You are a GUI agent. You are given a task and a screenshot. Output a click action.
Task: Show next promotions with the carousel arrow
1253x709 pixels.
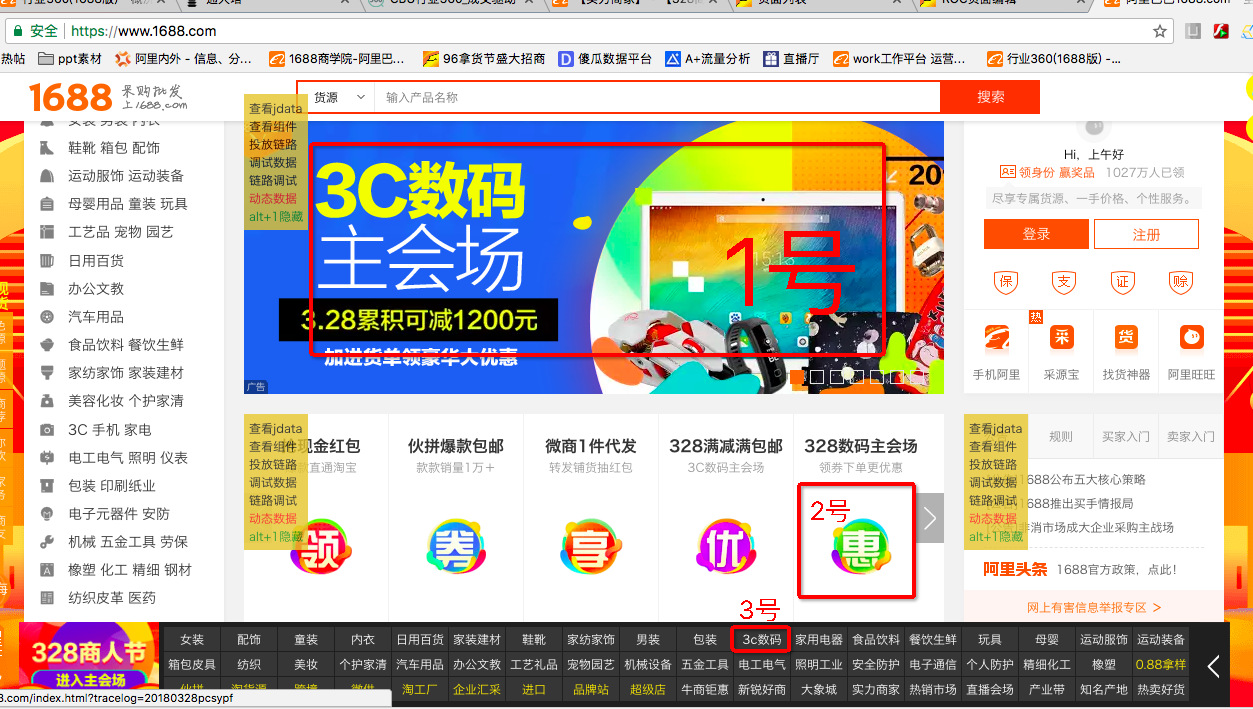click(930, 518)
